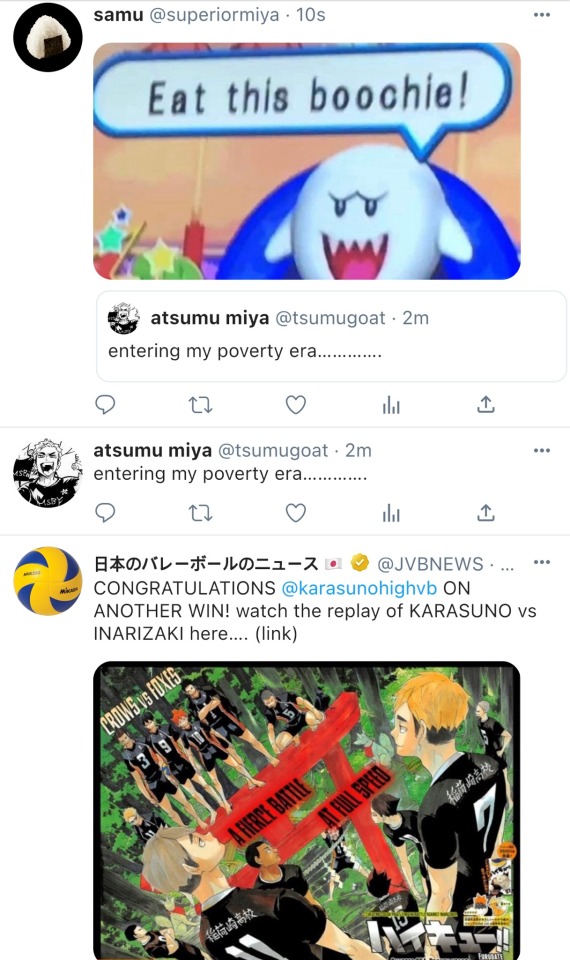Like atsumu miya's poverty era tweet

point(296,513)
